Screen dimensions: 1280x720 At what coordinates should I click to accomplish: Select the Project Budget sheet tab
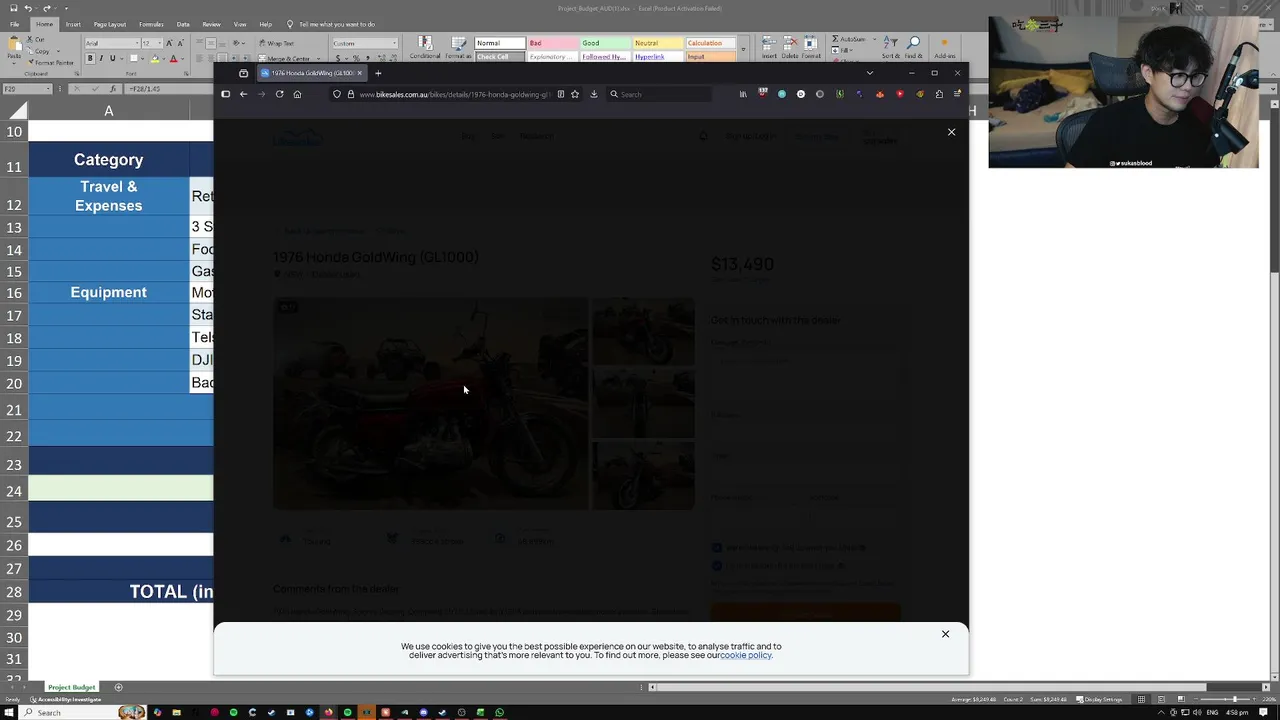(72, 687)
